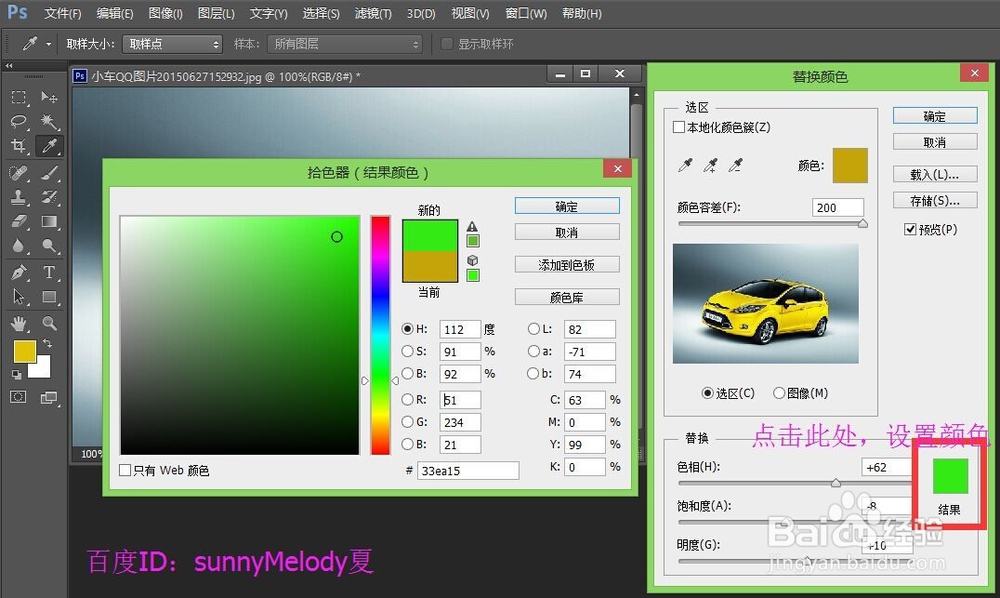Select the Horizontal Type tool

49,272
